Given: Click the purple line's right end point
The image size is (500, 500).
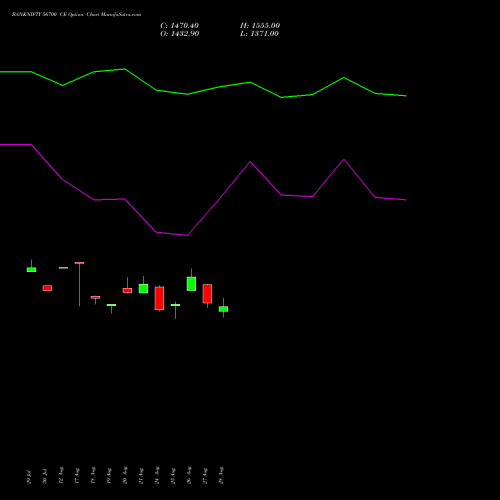Looking at the screenshot, I should pyautogui.click(x=406, y=200).
